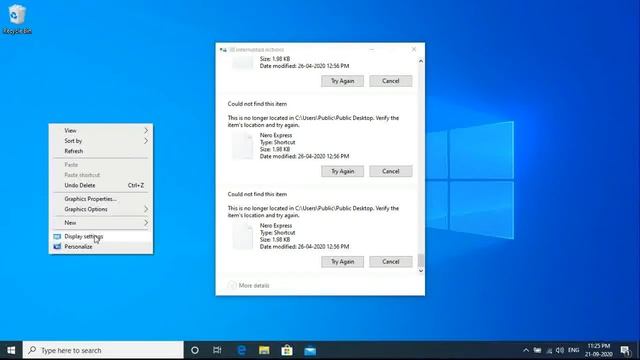Choose Refresh in context menu
Screen dimensions: 640x360
point(101,151)
